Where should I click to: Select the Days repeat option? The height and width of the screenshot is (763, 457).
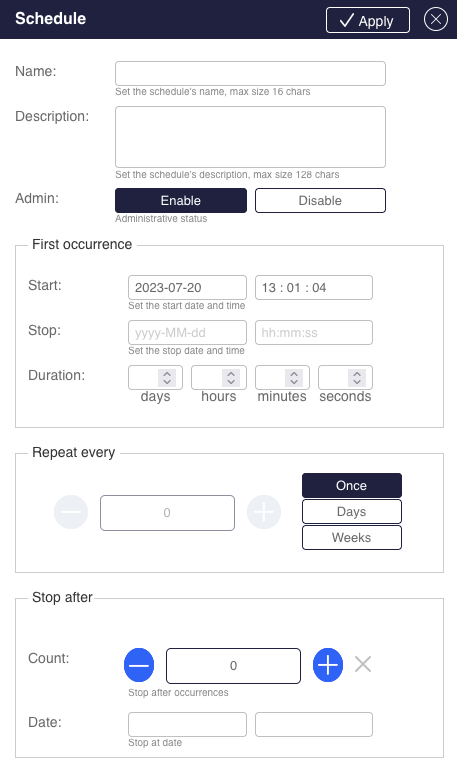pyautogui.click(x=352, y=511)
